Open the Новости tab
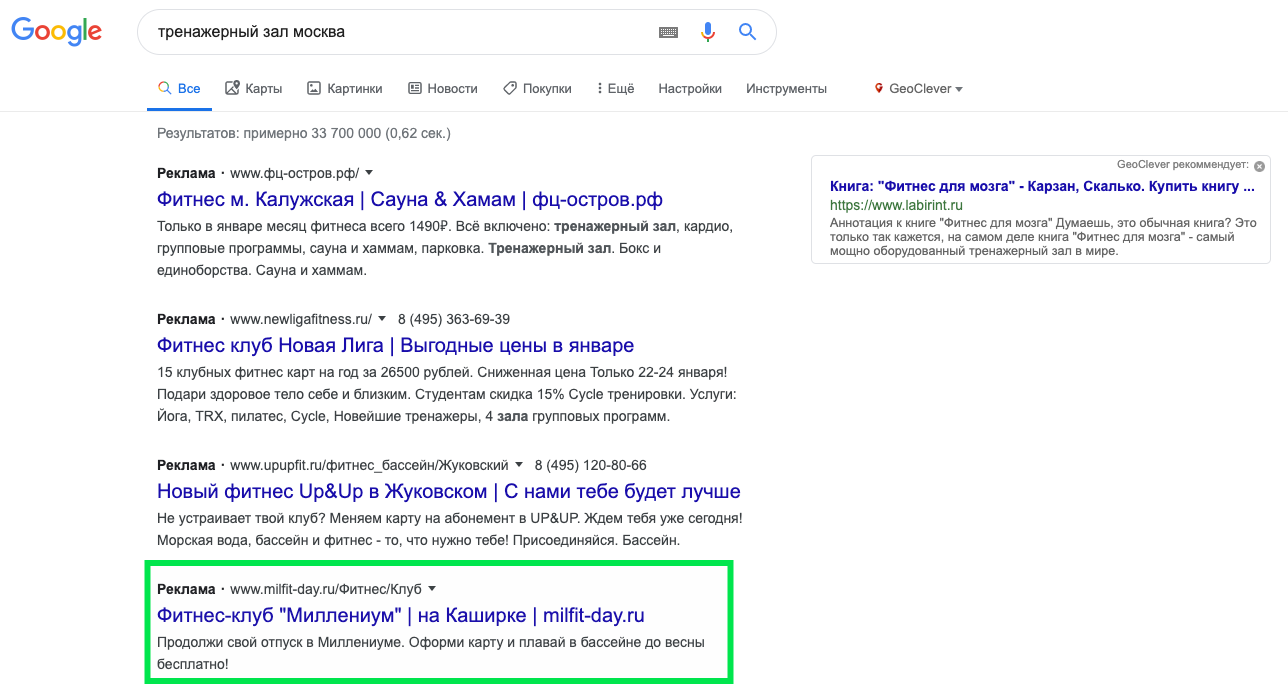Image resolution: width=1288 pixels, height=690 pixels. [x=443, y=89]
